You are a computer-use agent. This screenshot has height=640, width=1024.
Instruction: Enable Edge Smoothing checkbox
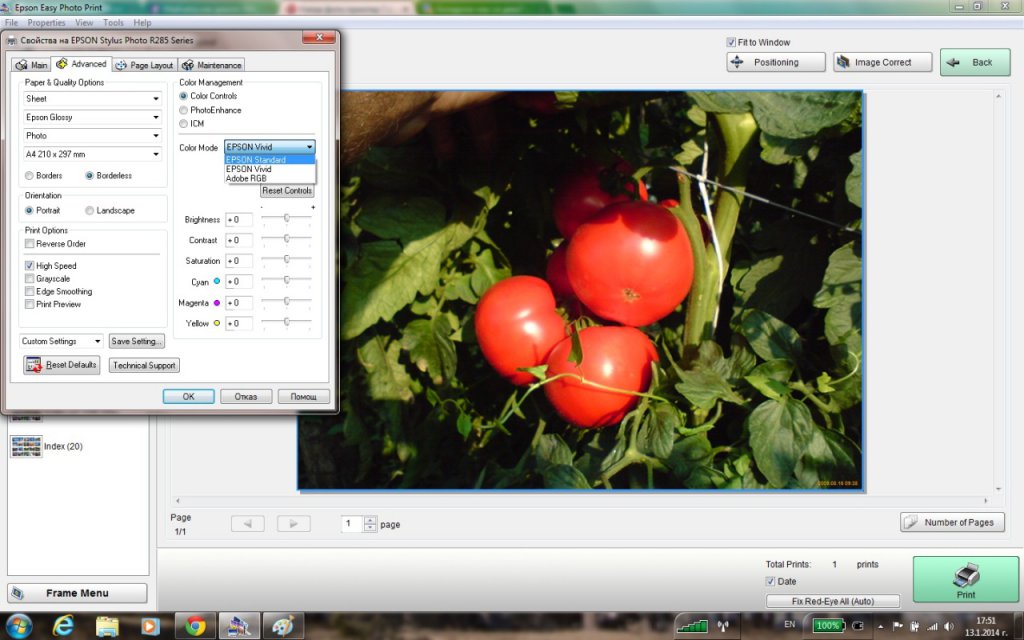click(29, 291)
